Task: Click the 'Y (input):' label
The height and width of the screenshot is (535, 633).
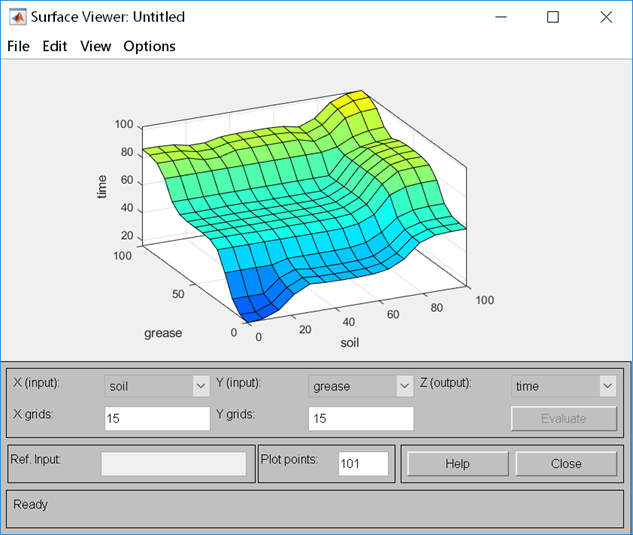Action: point(238,382)
